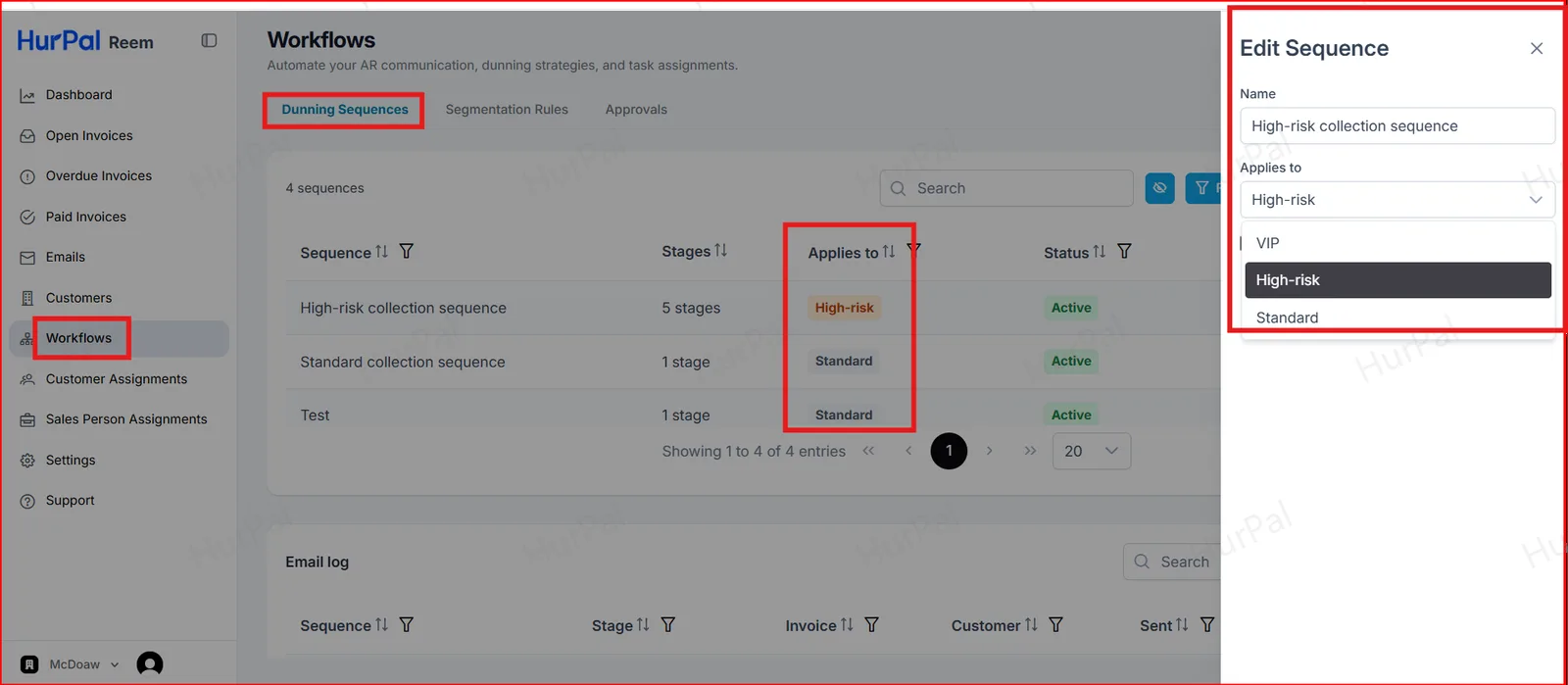This screenshot has height=685, width=1568.
Task: Click the Paid Invoices check icon
Action: [27, 217]
